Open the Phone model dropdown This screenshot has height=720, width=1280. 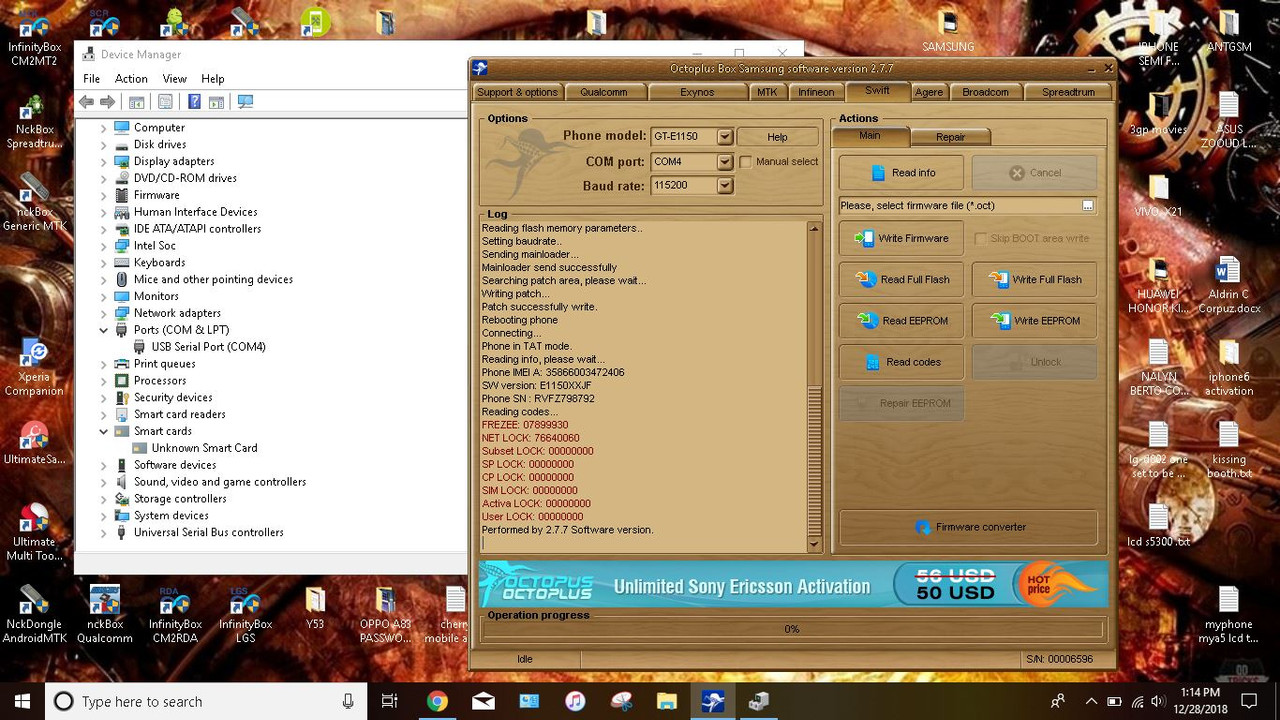(725, 137)
